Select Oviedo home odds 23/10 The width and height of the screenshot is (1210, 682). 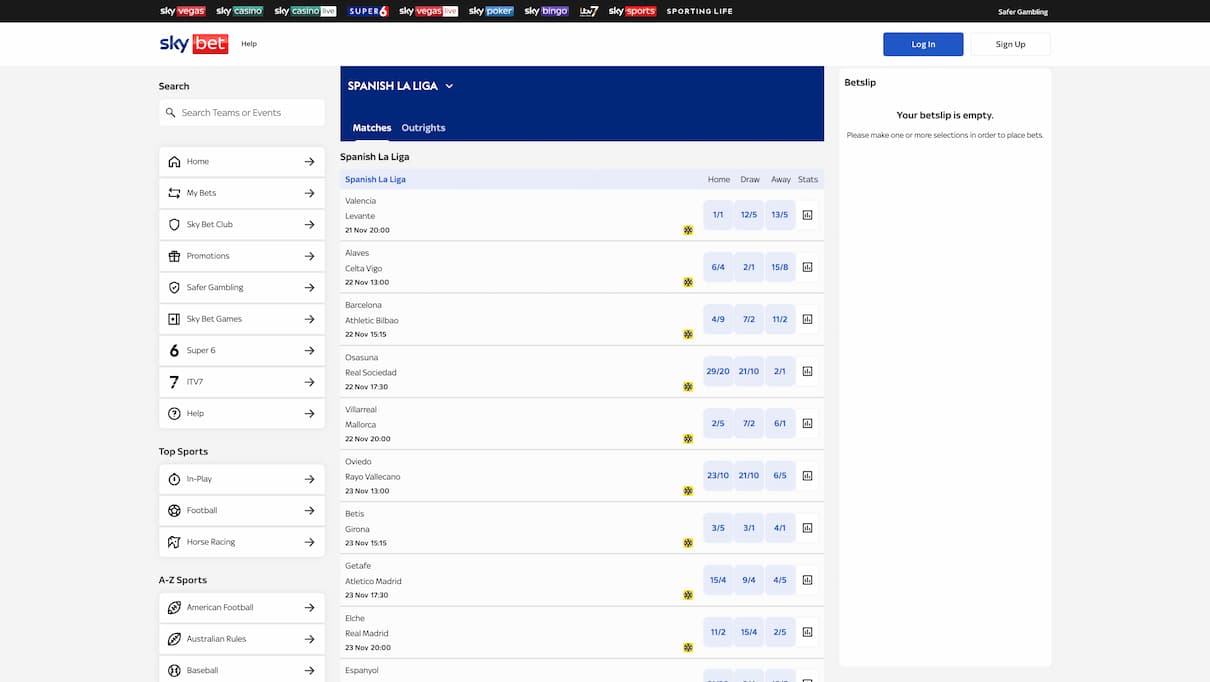point(718,475)
